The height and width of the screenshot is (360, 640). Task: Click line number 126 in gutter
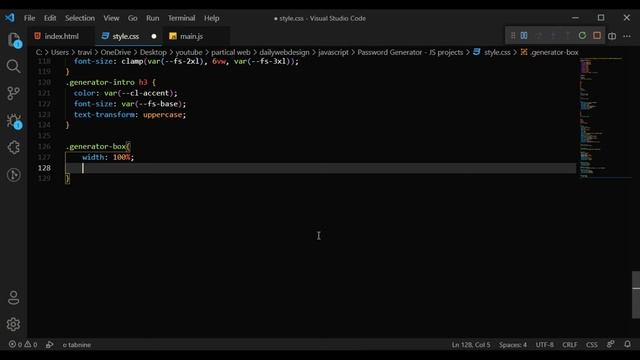tap(44, 146)
